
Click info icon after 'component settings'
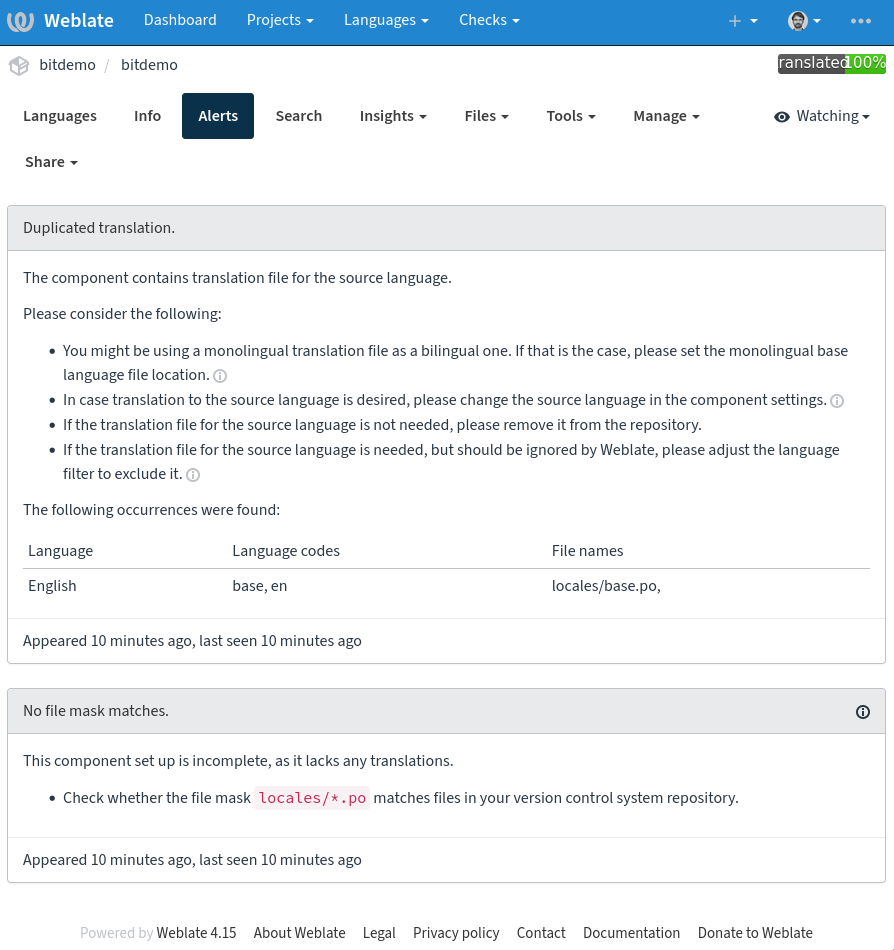coord(837,401)
